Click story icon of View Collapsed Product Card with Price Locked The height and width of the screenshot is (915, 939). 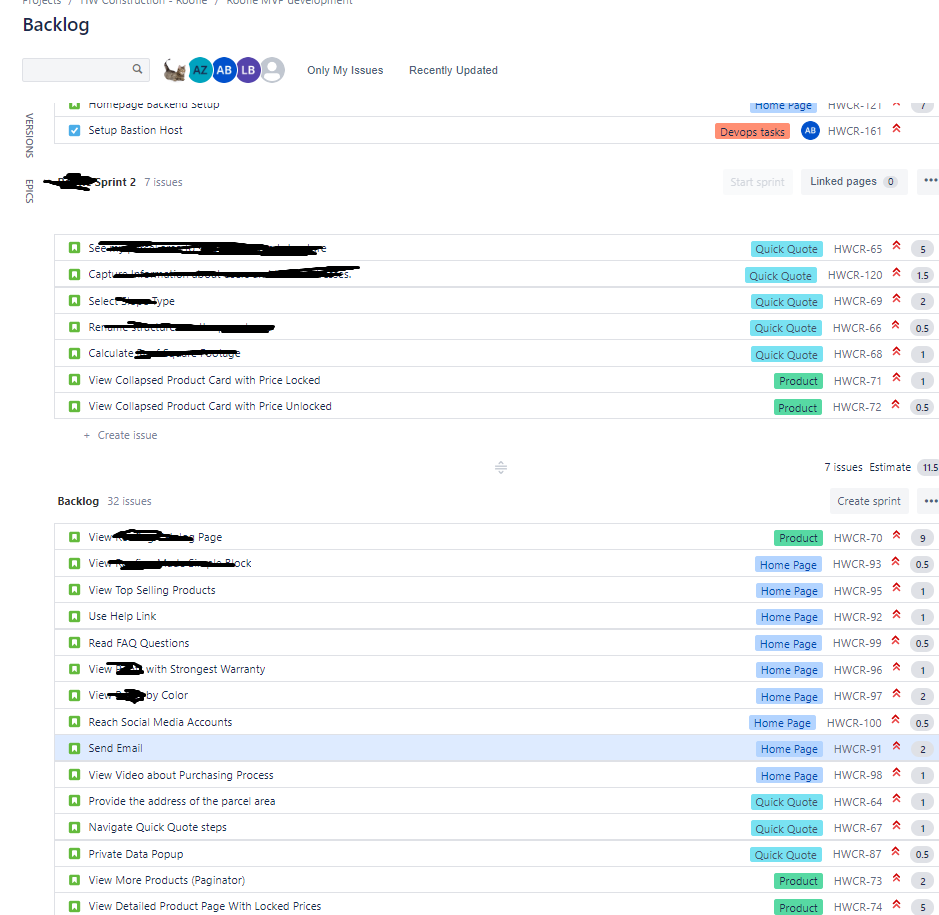[74, 380]
